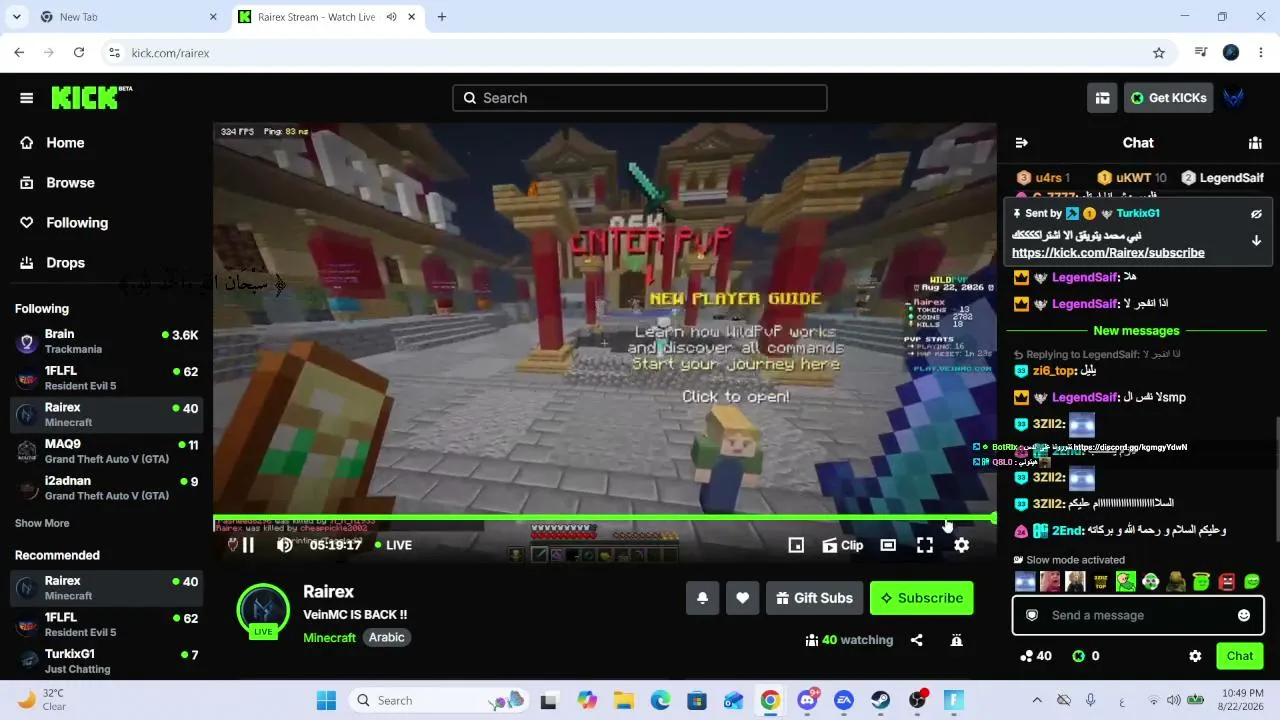
Task: Enter fullscreen video mode
Action: point(925,545)
